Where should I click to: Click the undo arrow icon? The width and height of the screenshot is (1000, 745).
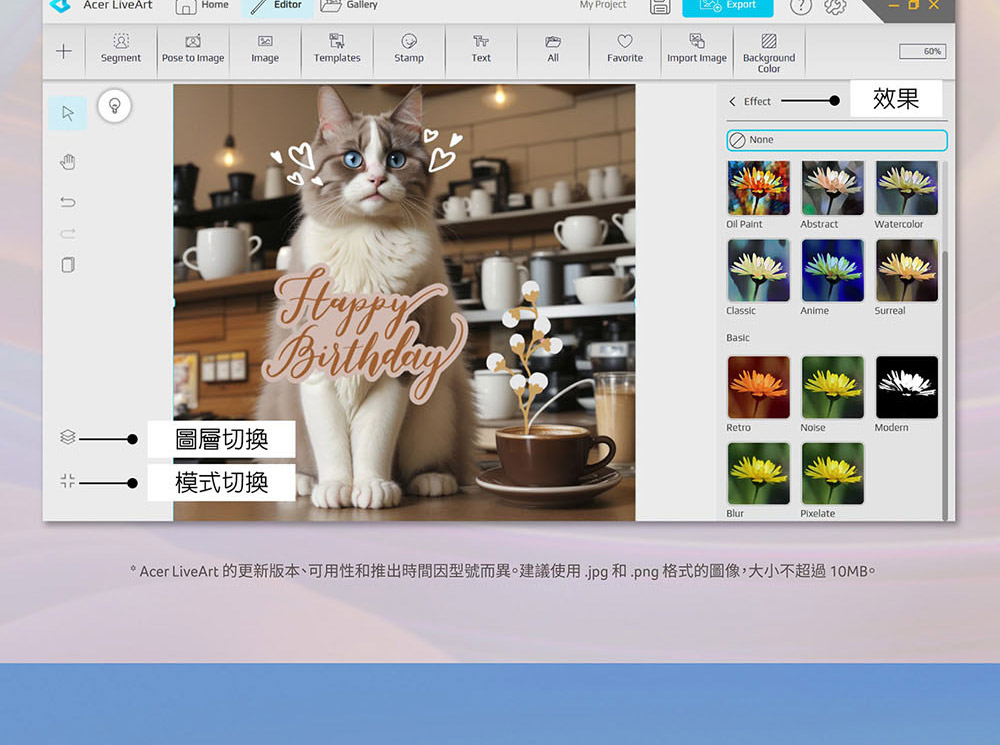[68, 202]
